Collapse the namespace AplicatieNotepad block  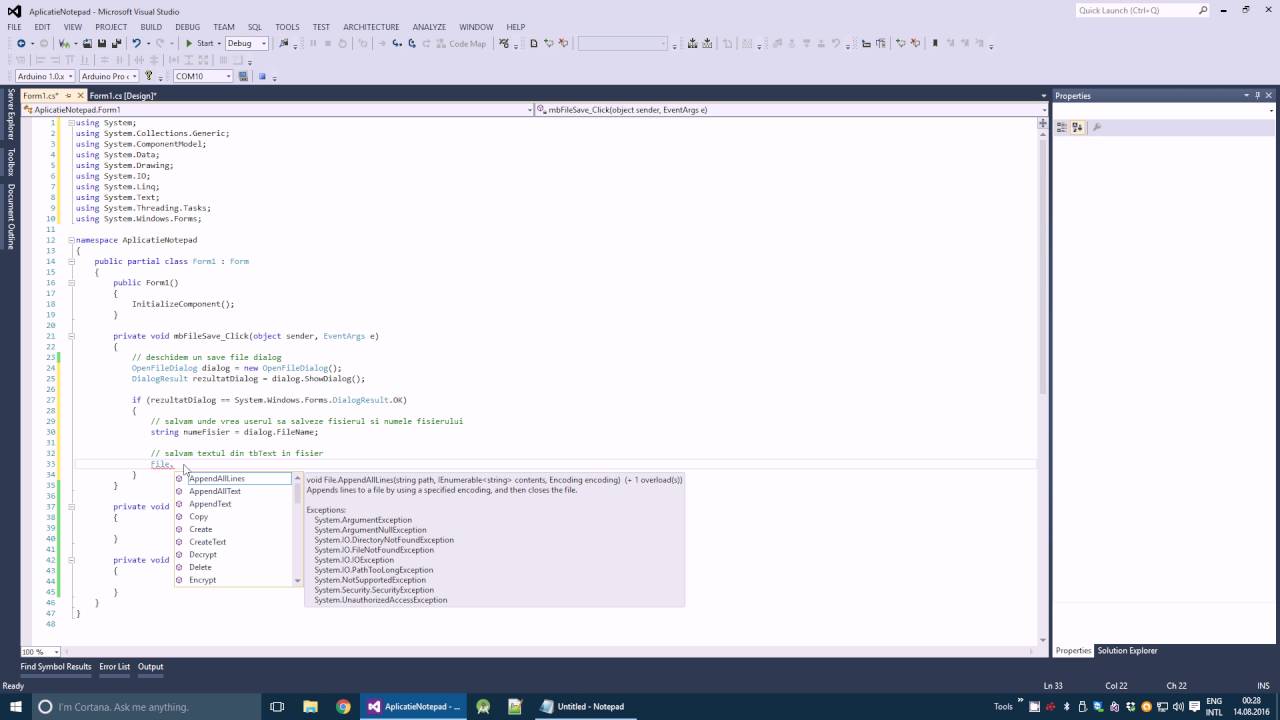pos(71,240)
